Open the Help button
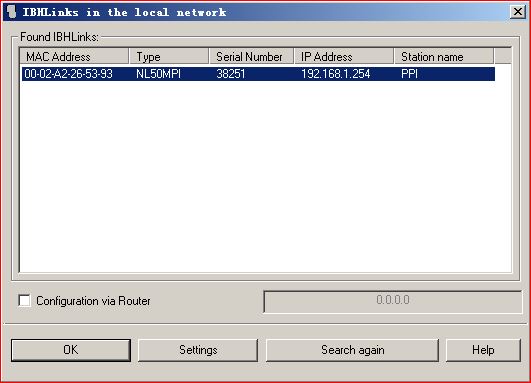This screenshot has width=531, height=383. point(483,350)
